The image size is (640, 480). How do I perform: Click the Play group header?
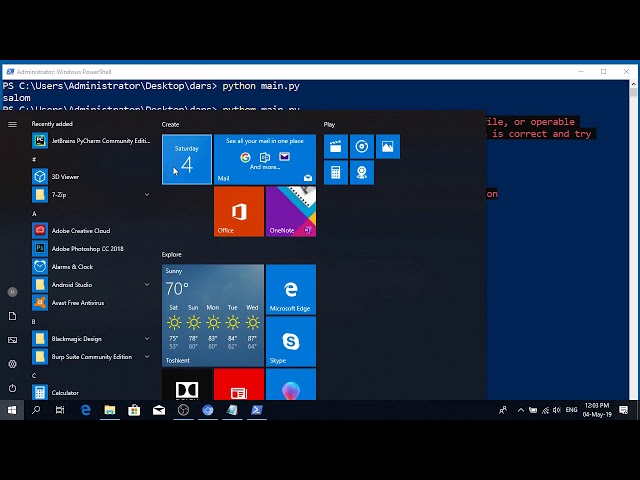[329, 124]
